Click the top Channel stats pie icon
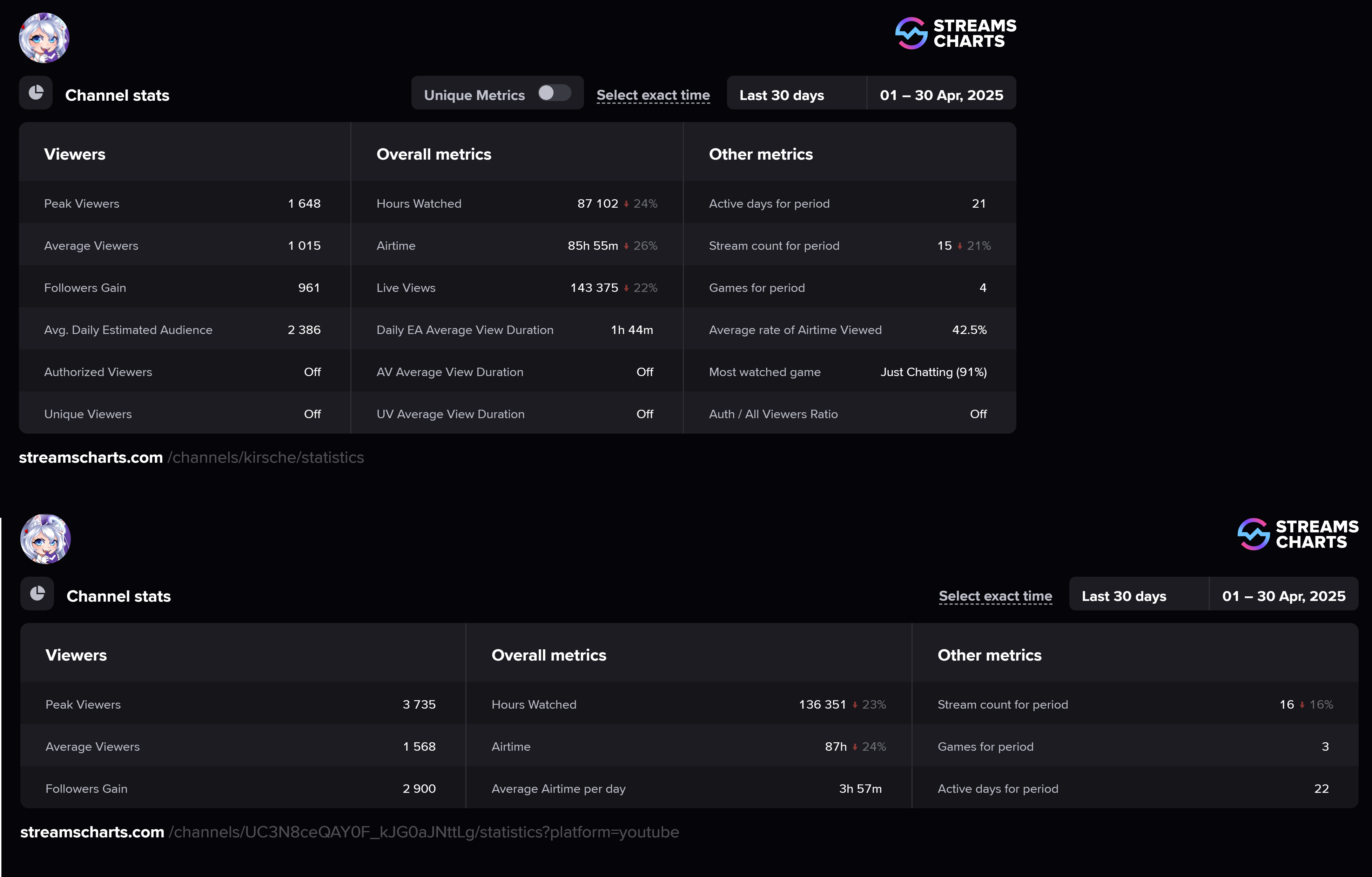Viewport: 1372px width, 877px height. point(36,93)
